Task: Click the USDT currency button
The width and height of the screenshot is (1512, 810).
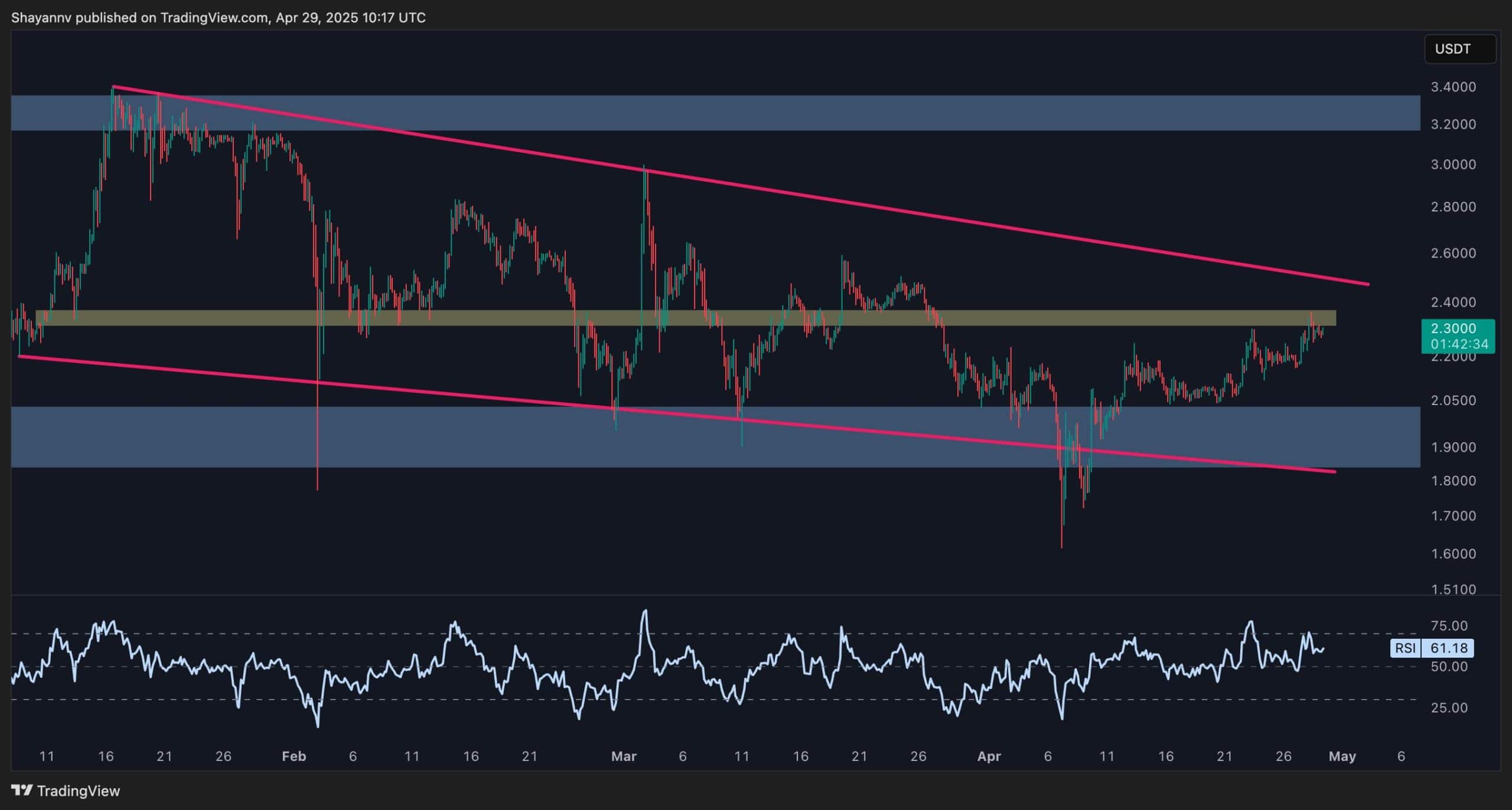Action: point(1459,49)
